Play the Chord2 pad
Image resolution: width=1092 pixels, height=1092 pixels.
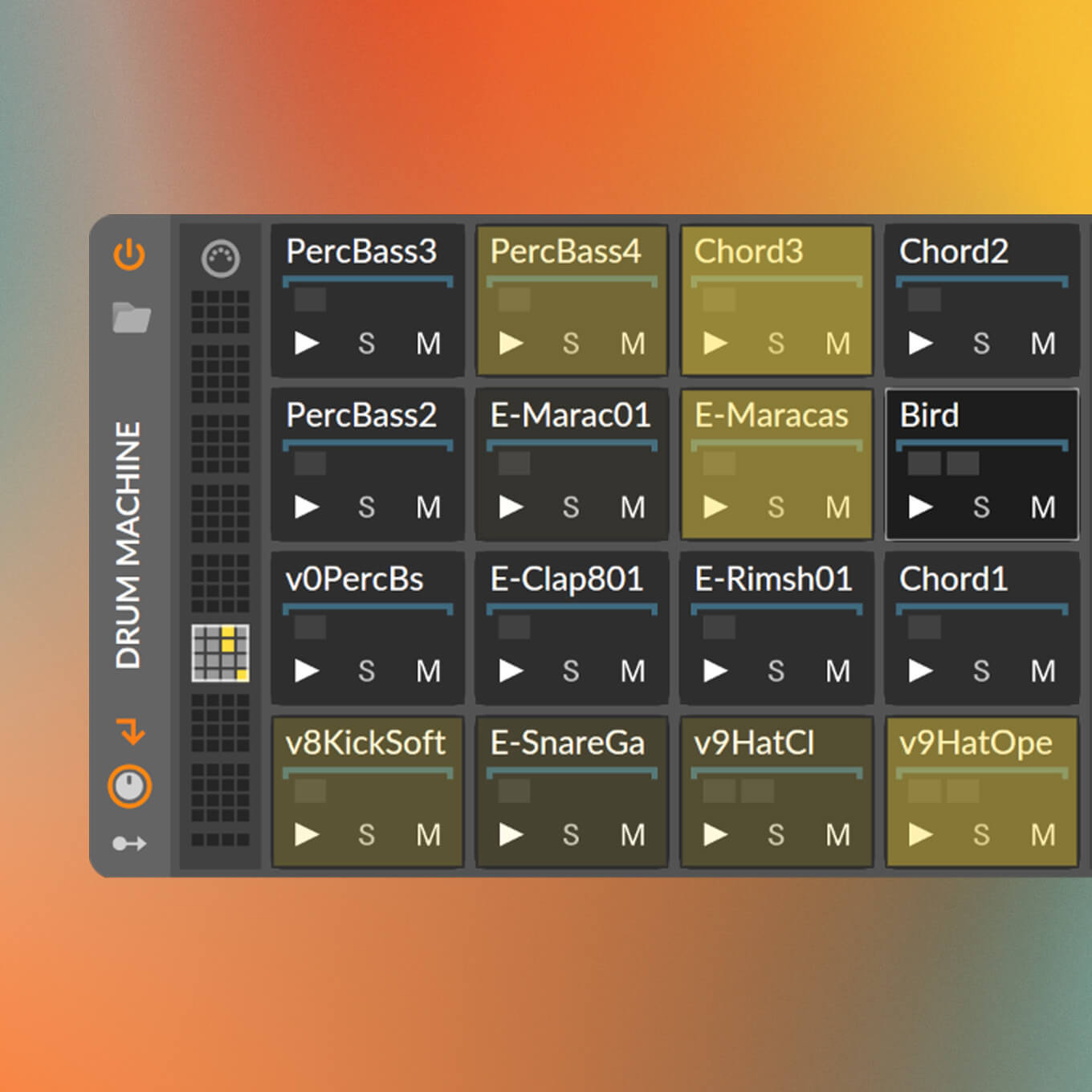(x=920, y=343)
